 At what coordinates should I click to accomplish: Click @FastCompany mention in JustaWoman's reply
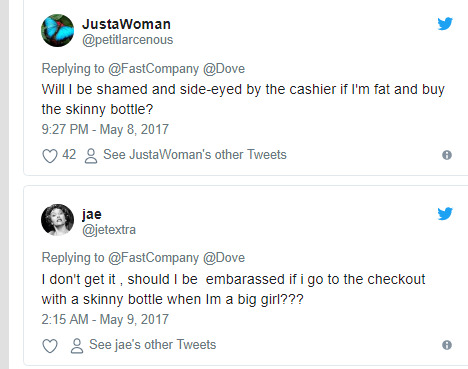[153, 69]
